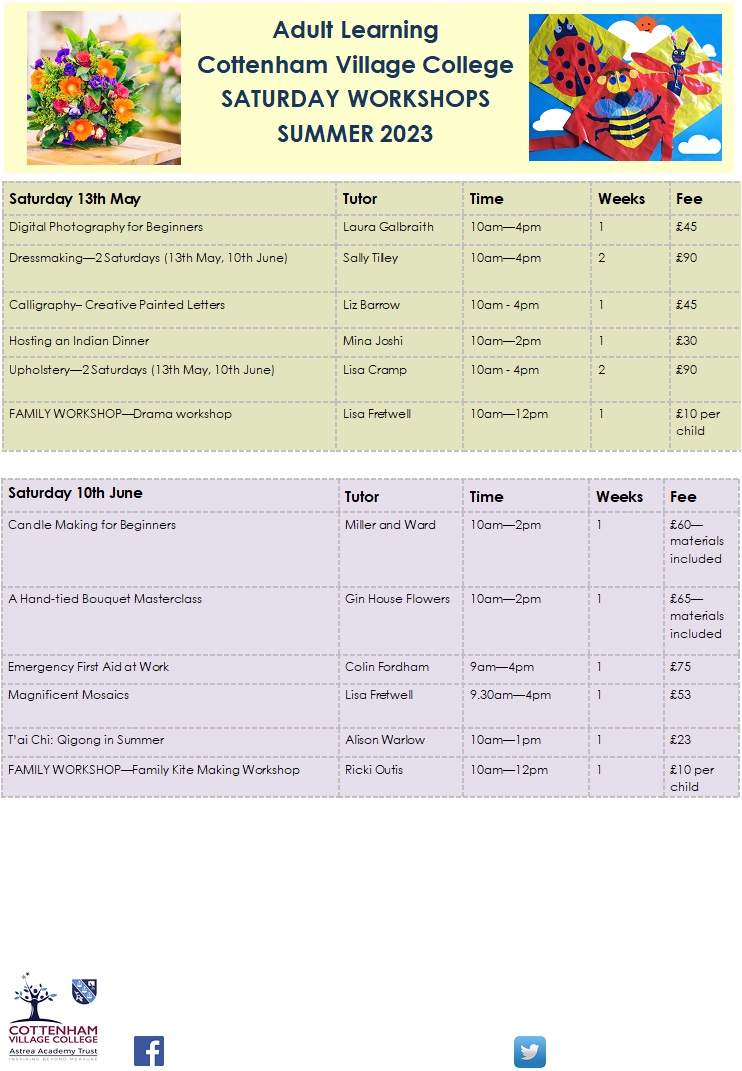Click '10am—12pm' in Drama workshop row
This screenshot has width=742, height=1071.
(509, 414)
